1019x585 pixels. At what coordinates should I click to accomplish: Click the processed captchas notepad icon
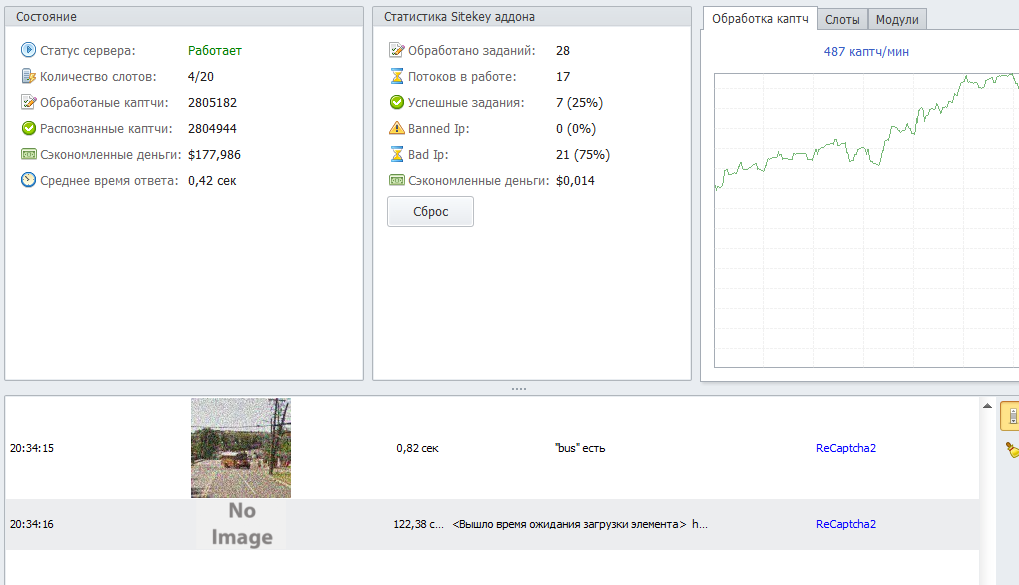[x=28, y=102]
